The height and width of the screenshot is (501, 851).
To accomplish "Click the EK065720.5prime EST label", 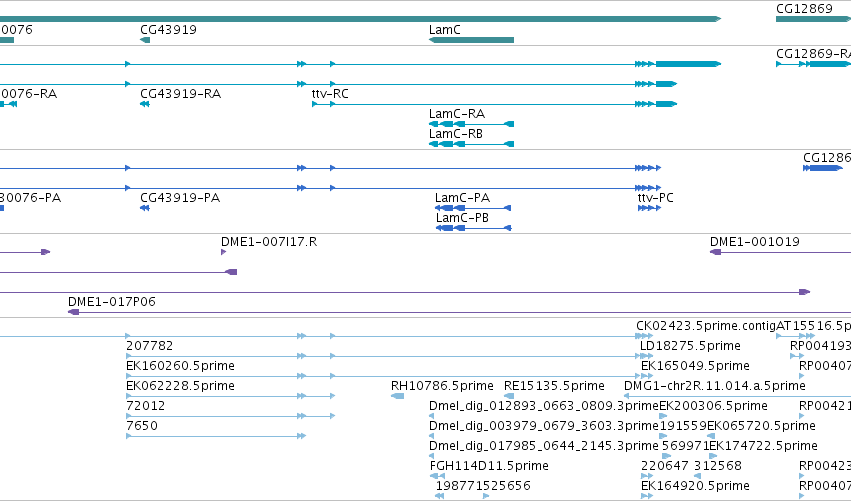I will pyautogui.click(x=761, y=426).
